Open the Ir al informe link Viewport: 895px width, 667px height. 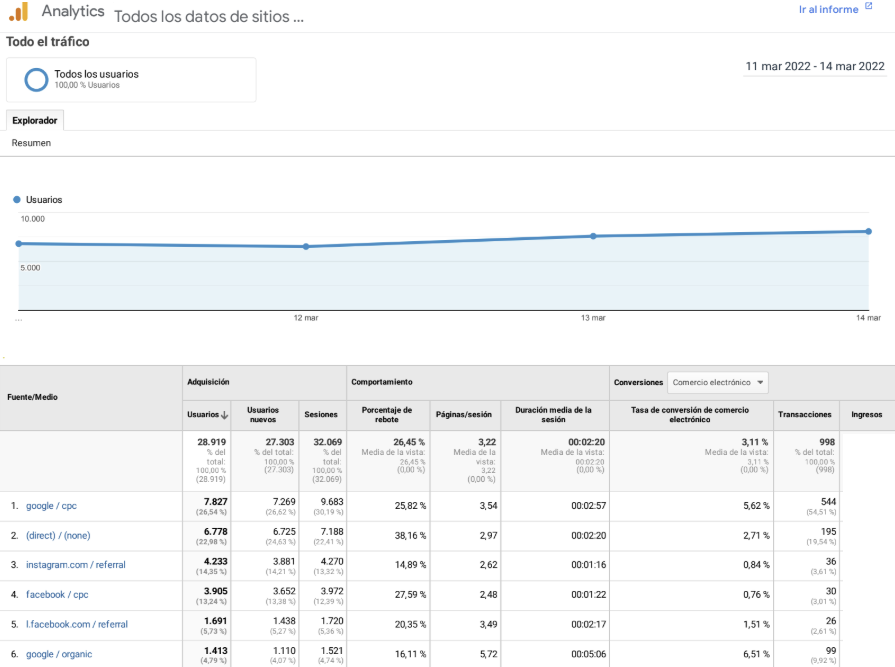point(828,9)
